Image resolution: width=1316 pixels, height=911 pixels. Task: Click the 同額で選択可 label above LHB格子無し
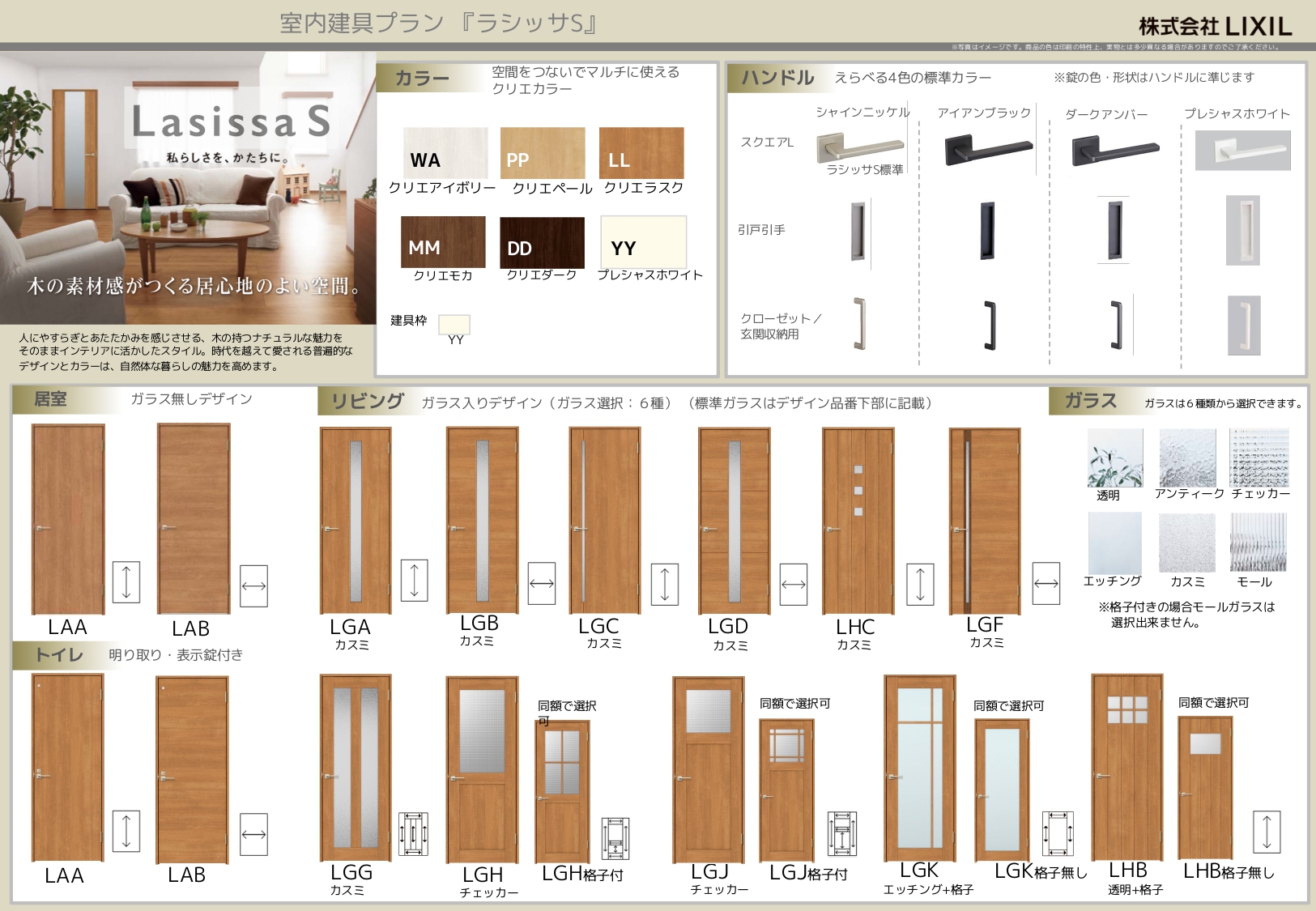tap(1213, 703)
